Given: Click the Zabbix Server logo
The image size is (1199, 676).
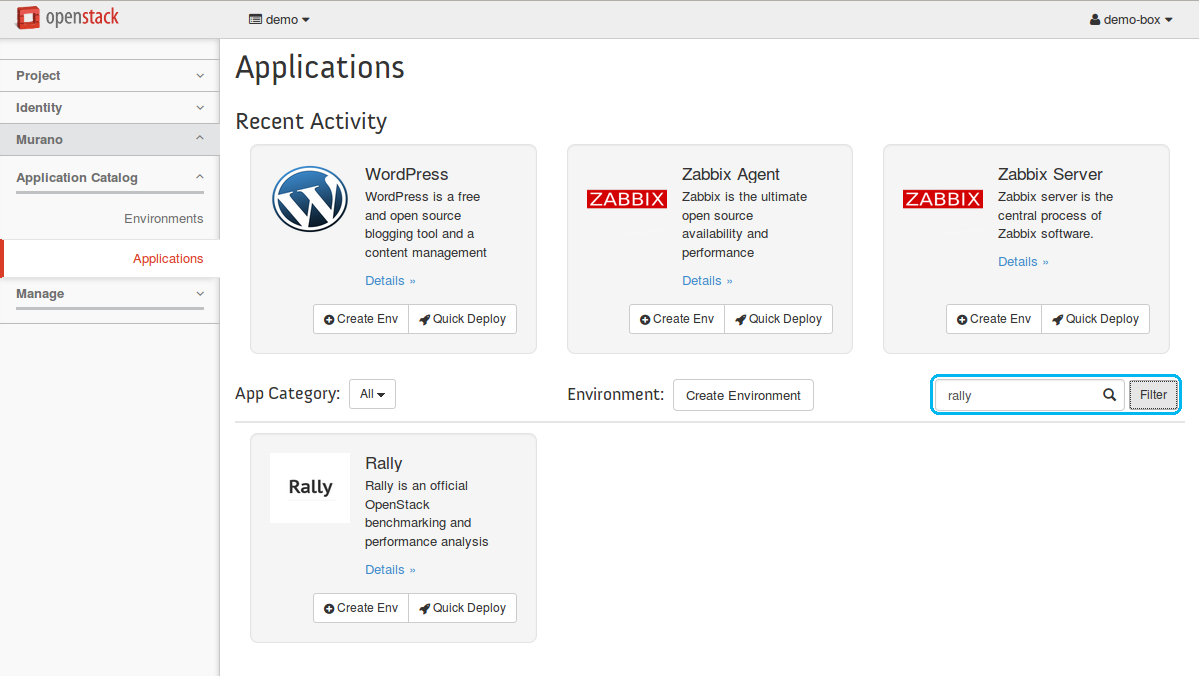Looking at the screenshot, I should [942, 199].
